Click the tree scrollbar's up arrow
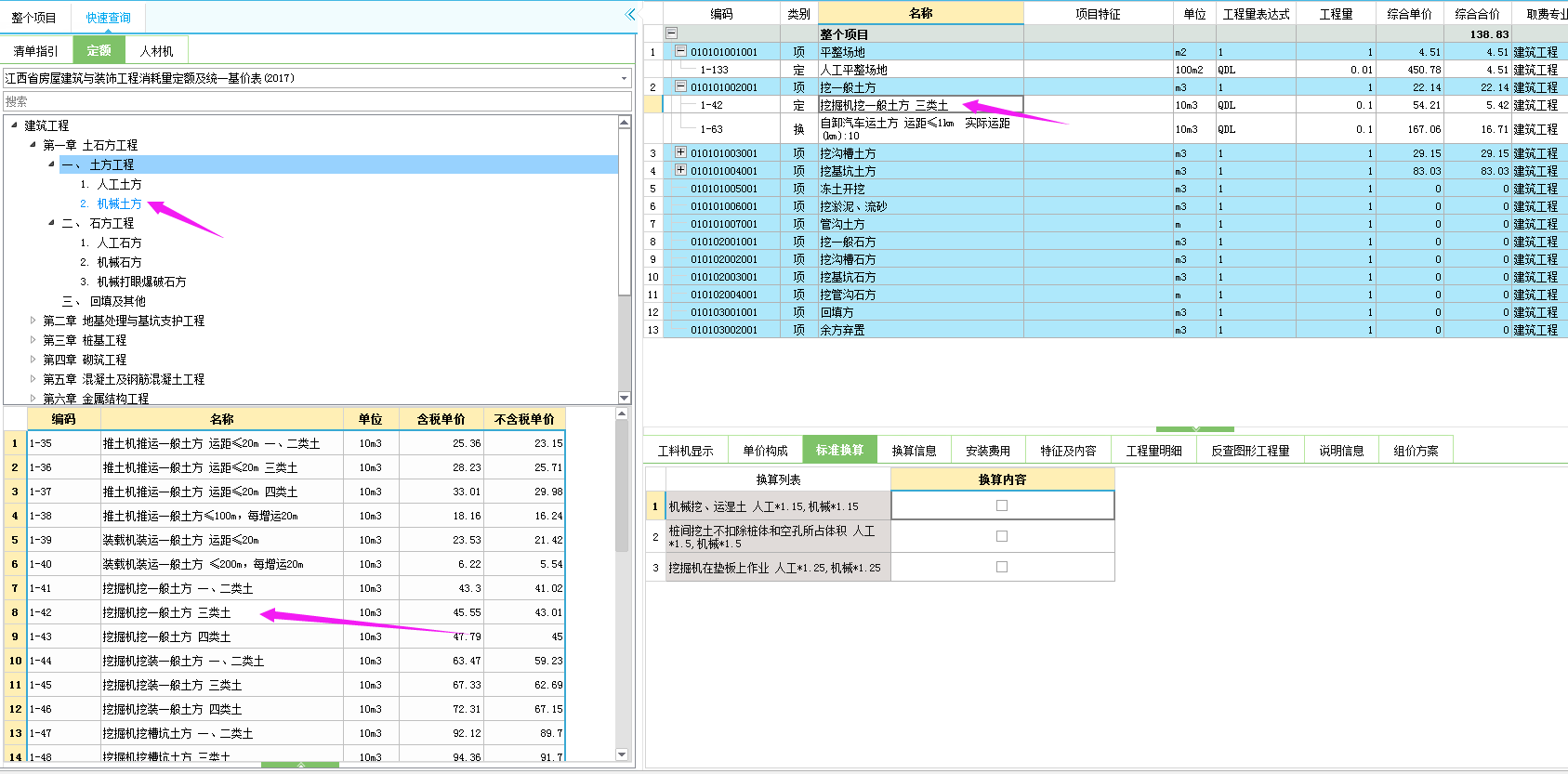Screen dimensions: 1568x774 pyautogui.click(x=624, y=122)
